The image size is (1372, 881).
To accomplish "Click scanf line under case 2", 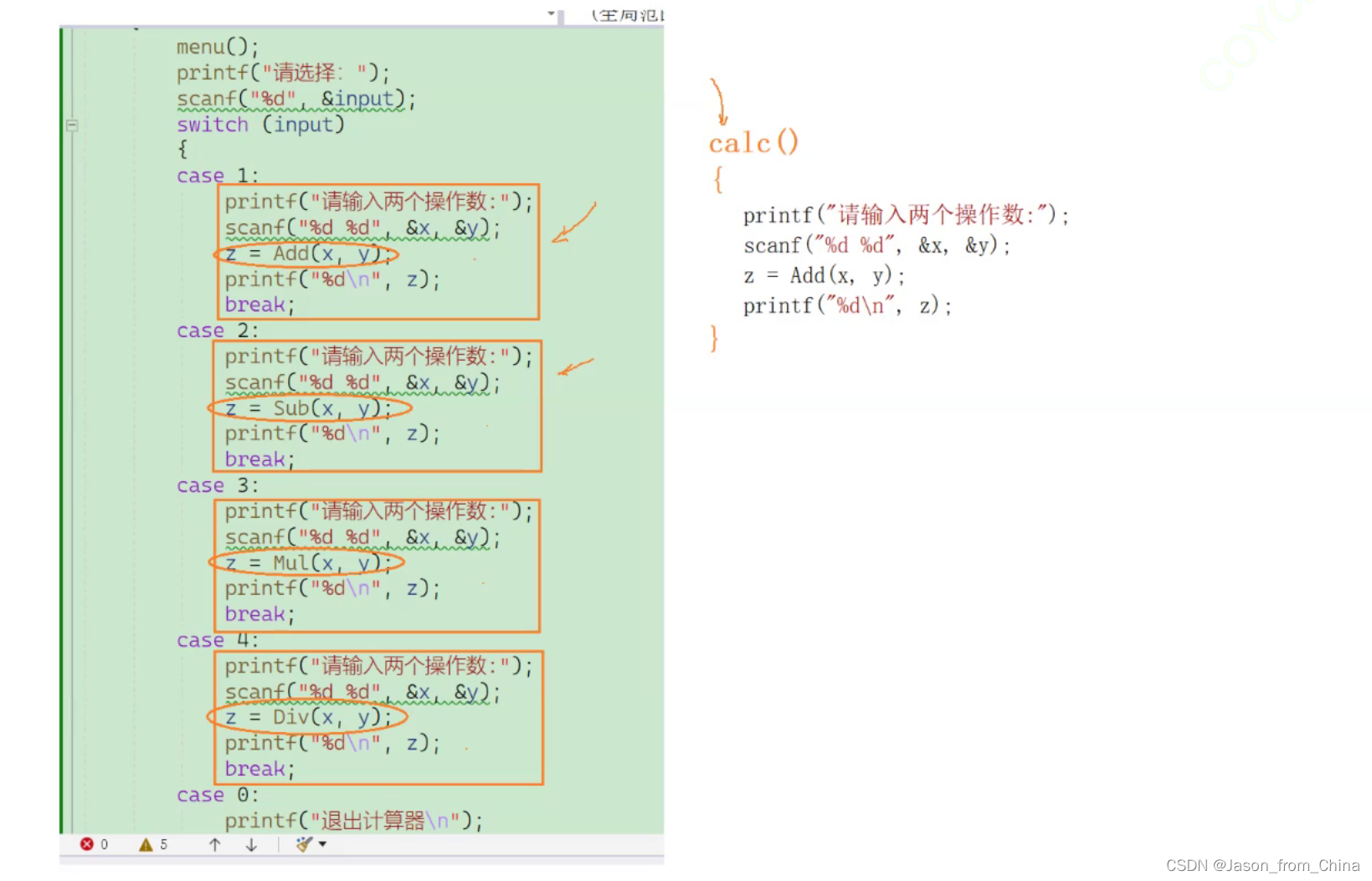I will point(362,382).
